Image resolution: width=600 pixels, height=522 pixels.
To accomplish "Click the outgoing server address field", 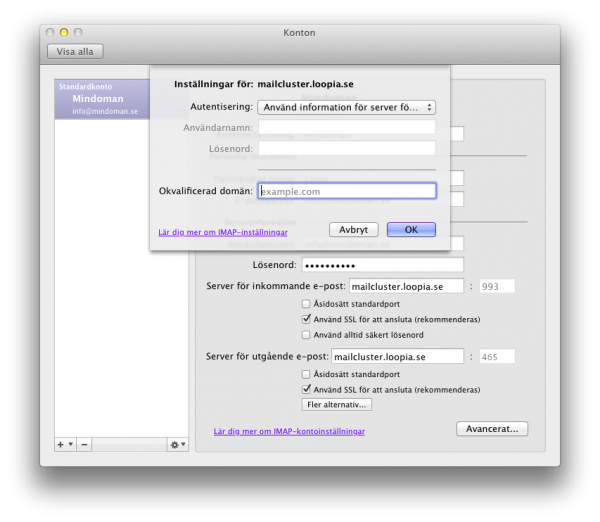I will pos(398,357).
